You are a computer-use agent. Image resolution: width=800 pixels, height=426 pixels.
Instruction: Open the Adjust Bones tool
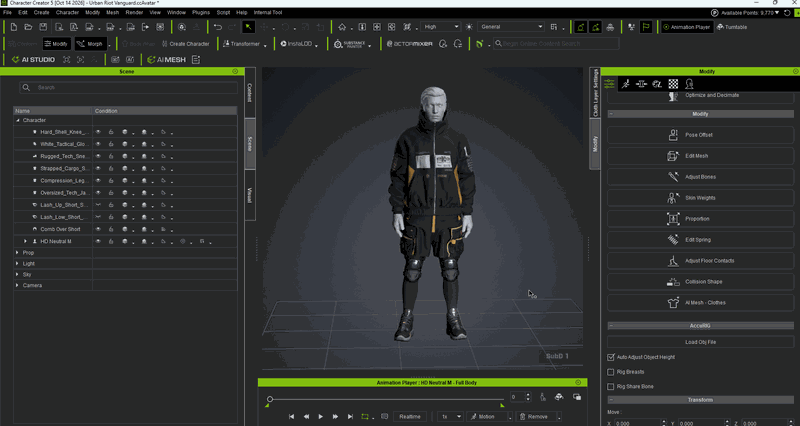click(x=701, y=177)
